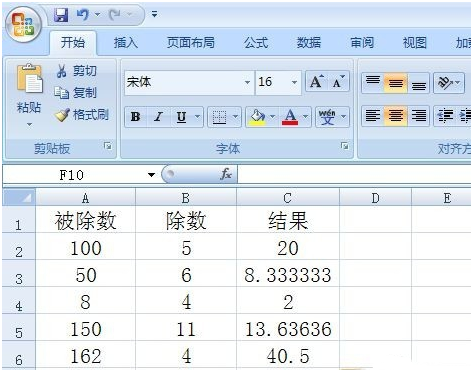The width and height of the screenshot is (471, 370).
Task: Open the 页面布局 tab
Action: click(191, 43)
